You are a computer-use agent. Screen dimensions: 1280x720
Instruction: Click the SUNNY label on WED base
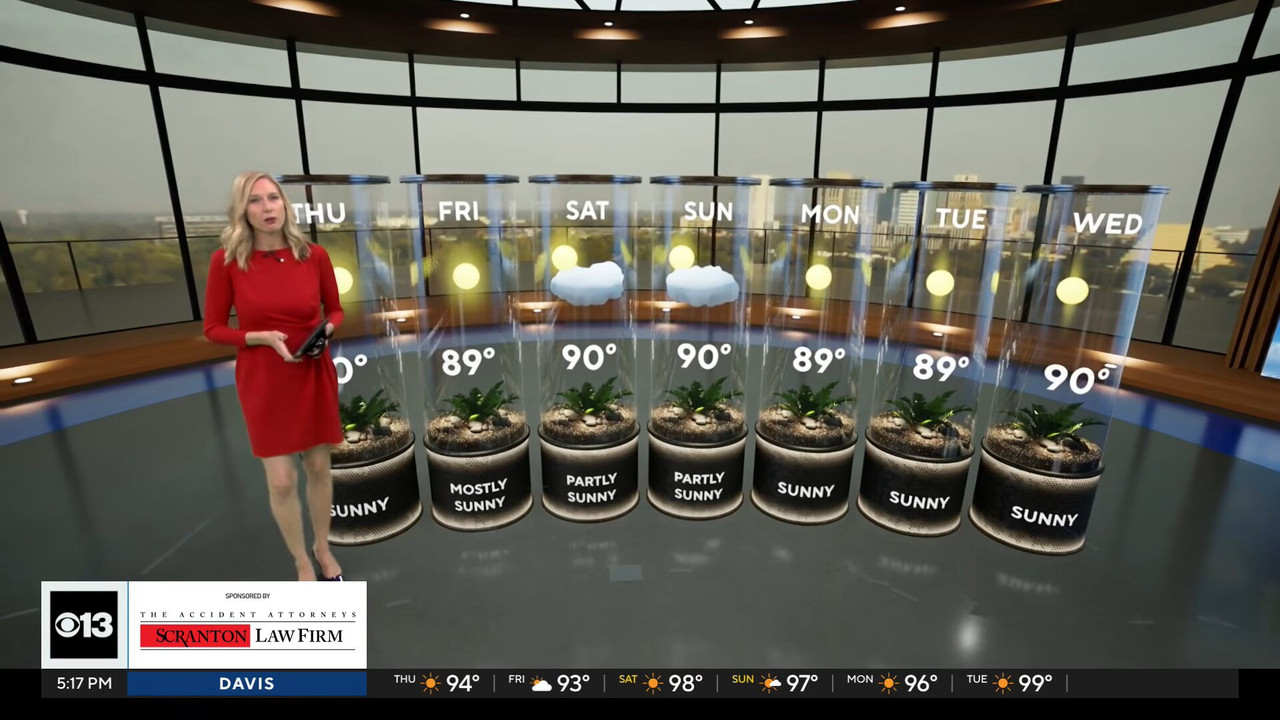(1044, 516)
